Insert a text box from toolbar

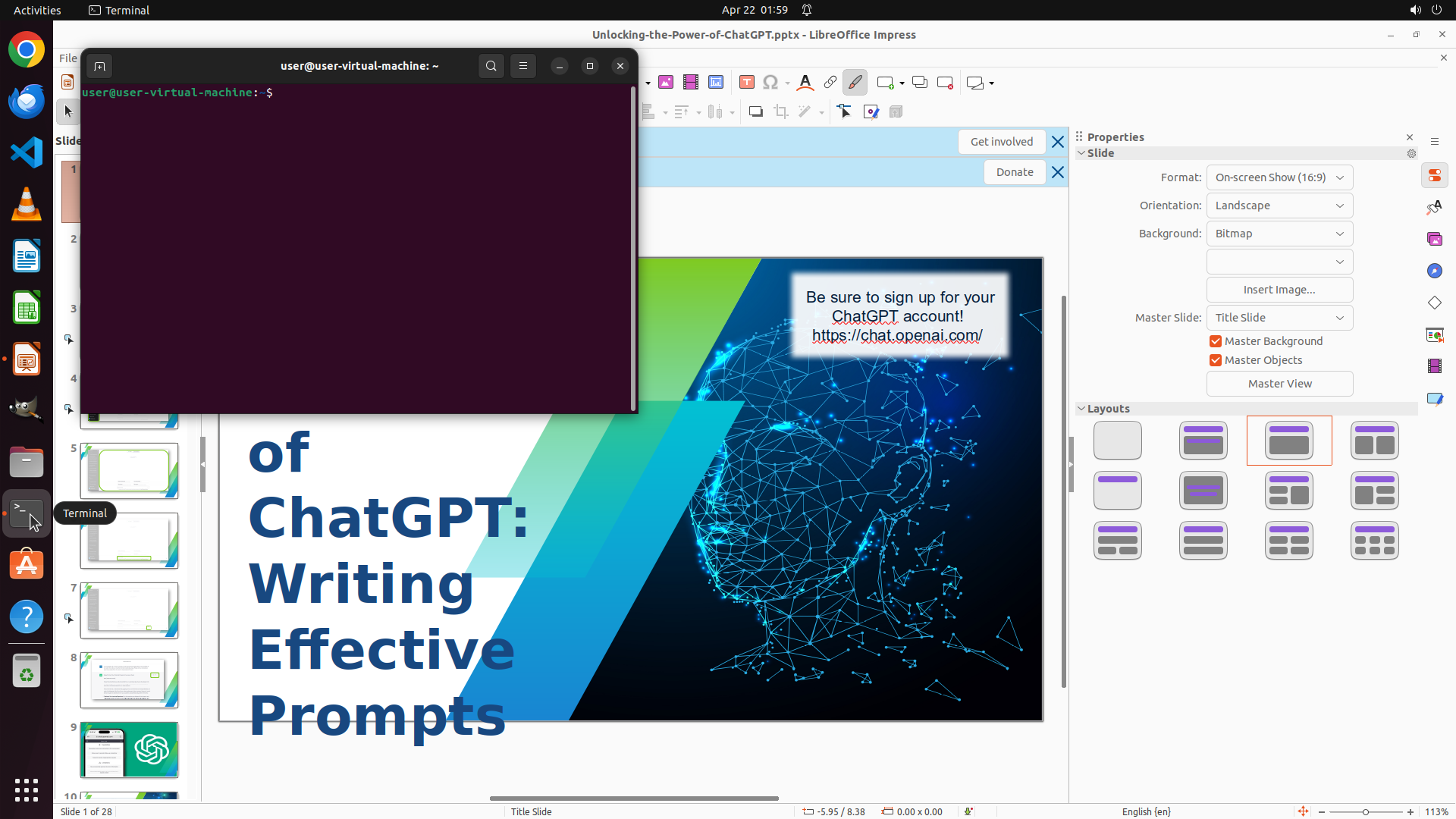746,83
